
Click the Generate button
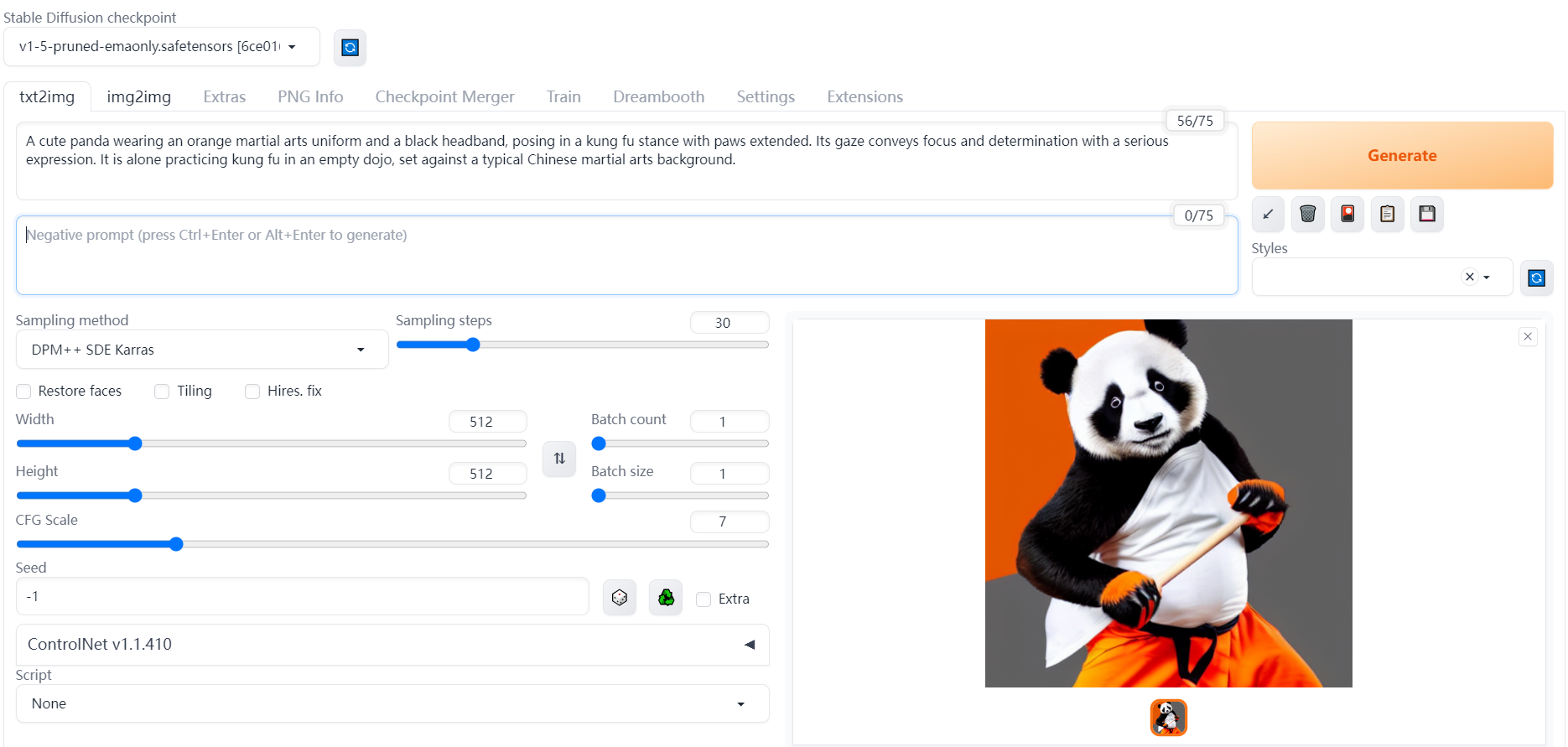click(1402, 155)
